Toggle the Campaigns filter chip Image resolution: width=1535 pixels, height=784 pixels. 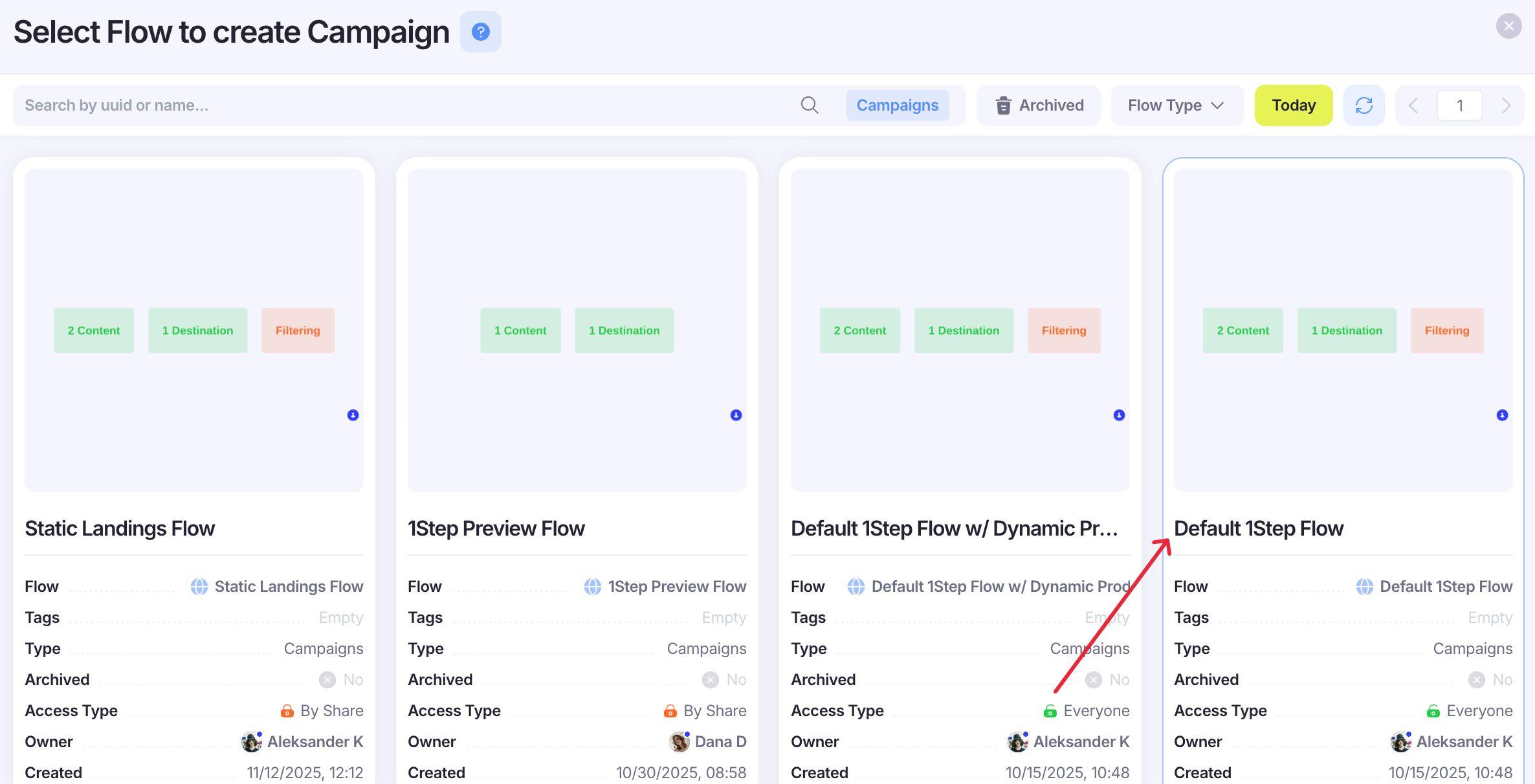coord(898,105)
